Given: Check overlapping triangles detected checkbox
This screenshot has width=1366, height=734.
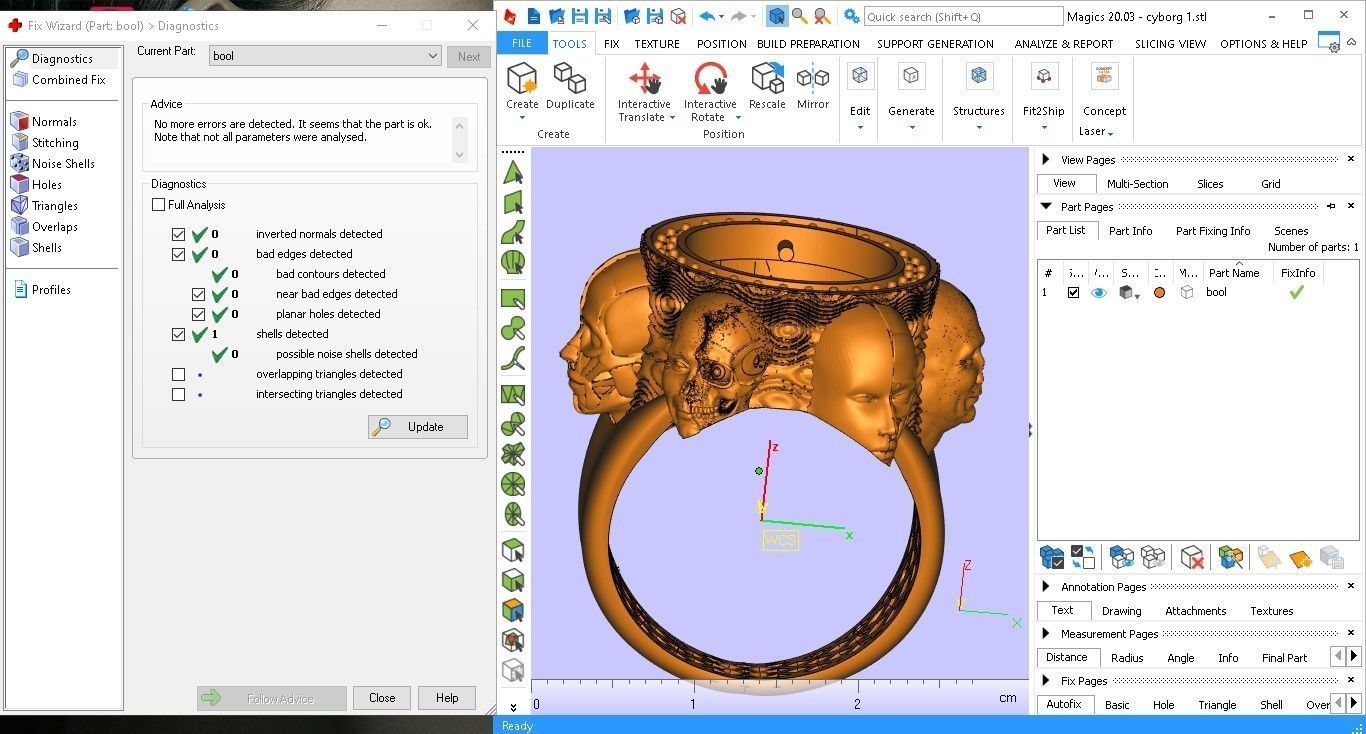Looking at the screenshot, I should [178, 374].
